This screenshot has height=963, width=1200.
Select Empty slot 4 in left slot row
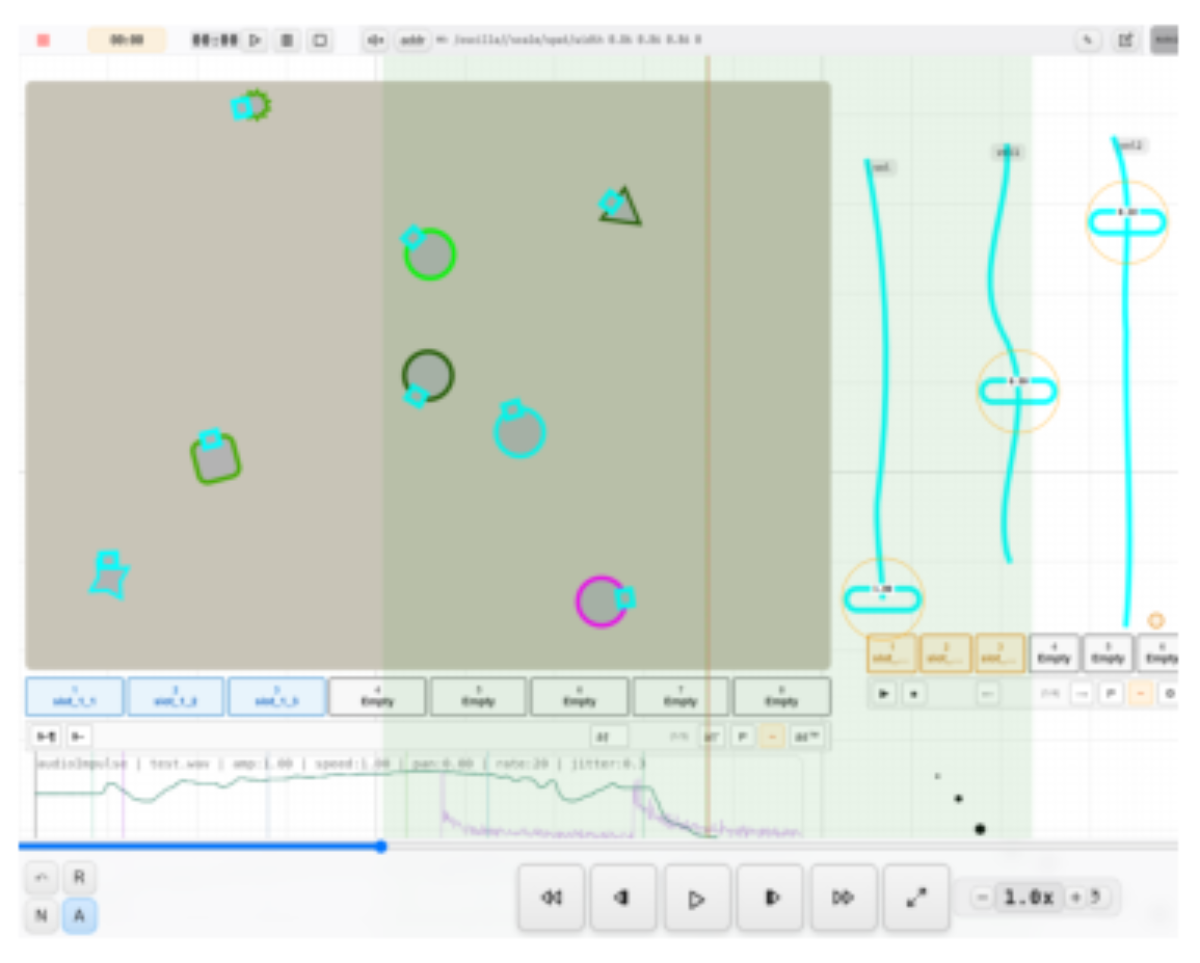[378, 697]
